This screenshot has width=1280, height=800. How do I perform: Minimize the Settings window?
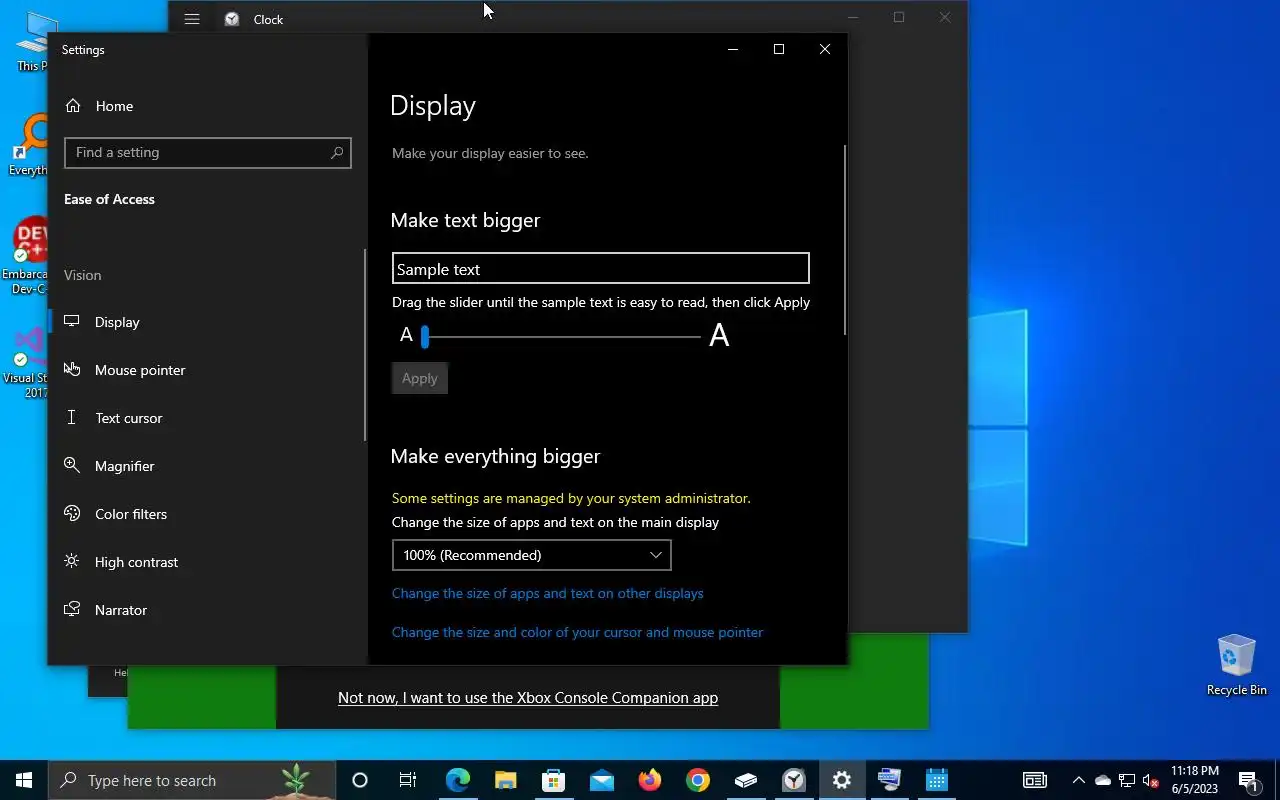[x=733, y=49]
